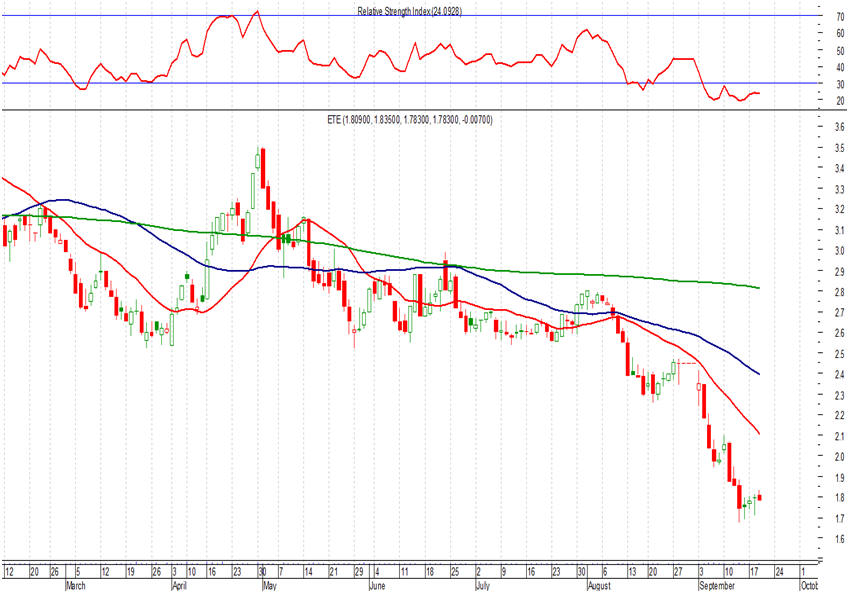
Task: Click the 3.2 price axis label
Action: (839, 210)
